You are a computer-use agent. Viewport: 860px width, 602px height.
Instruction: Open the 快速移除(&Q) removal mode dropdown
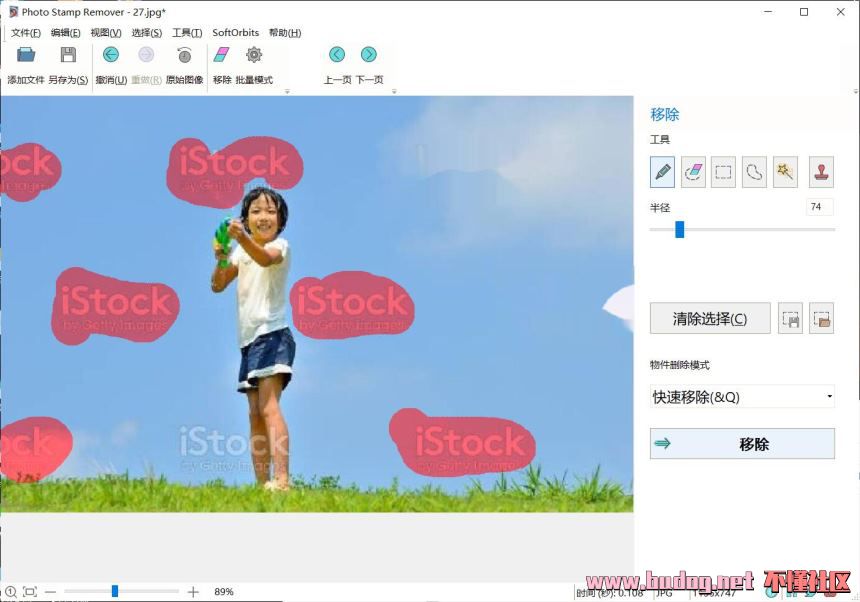pyautogui.click(x=742, y=396)
